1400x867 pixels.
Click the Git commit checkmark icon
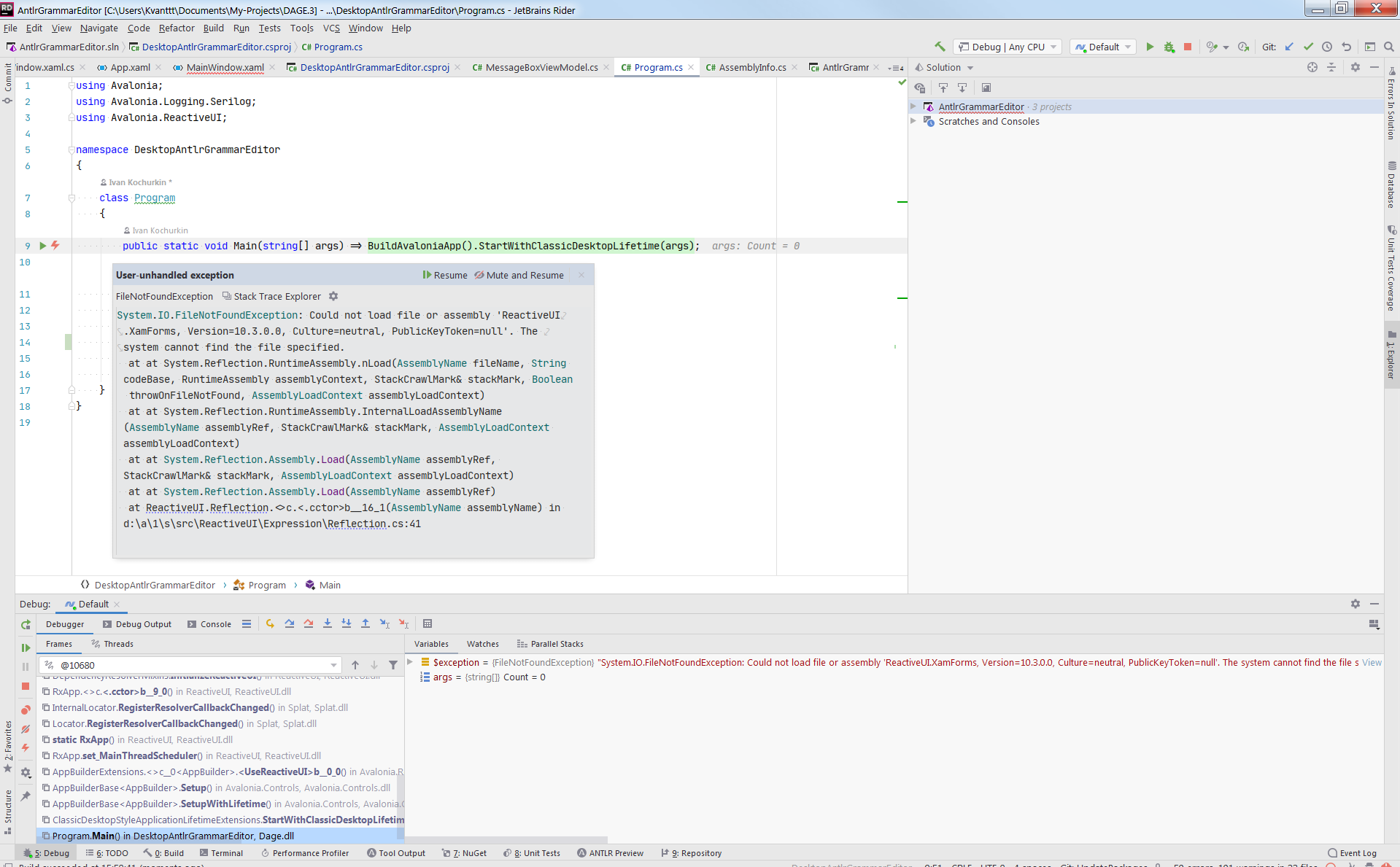pos(1308,47)
